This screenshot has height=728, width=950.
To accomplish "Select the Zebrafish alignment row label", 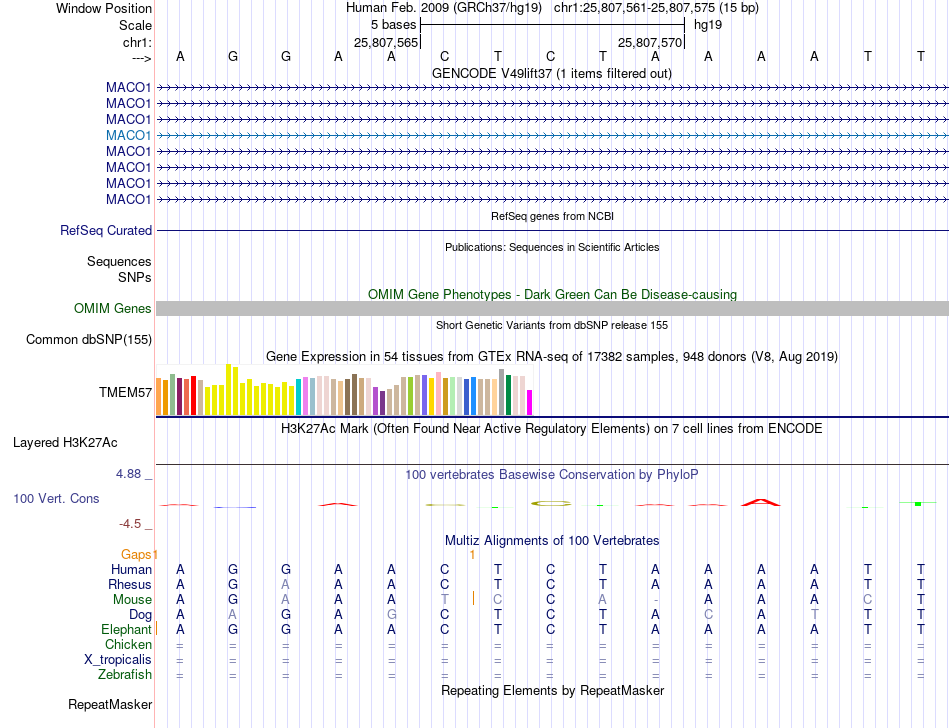I will coord(125,674).
